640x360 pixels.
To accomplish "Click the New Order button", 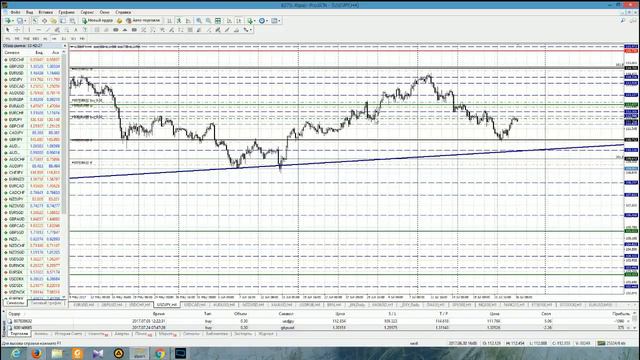I will [97, 20].
